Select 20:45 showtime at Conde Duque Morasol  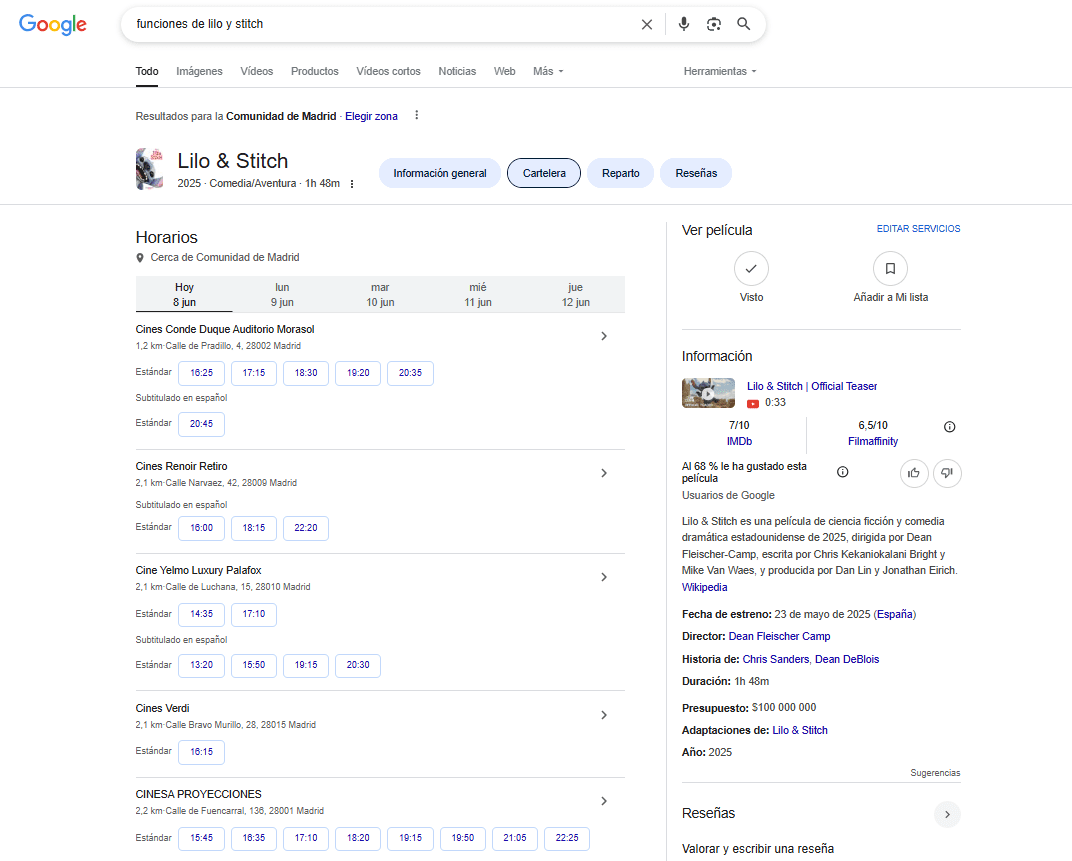[x=201, y=424]
